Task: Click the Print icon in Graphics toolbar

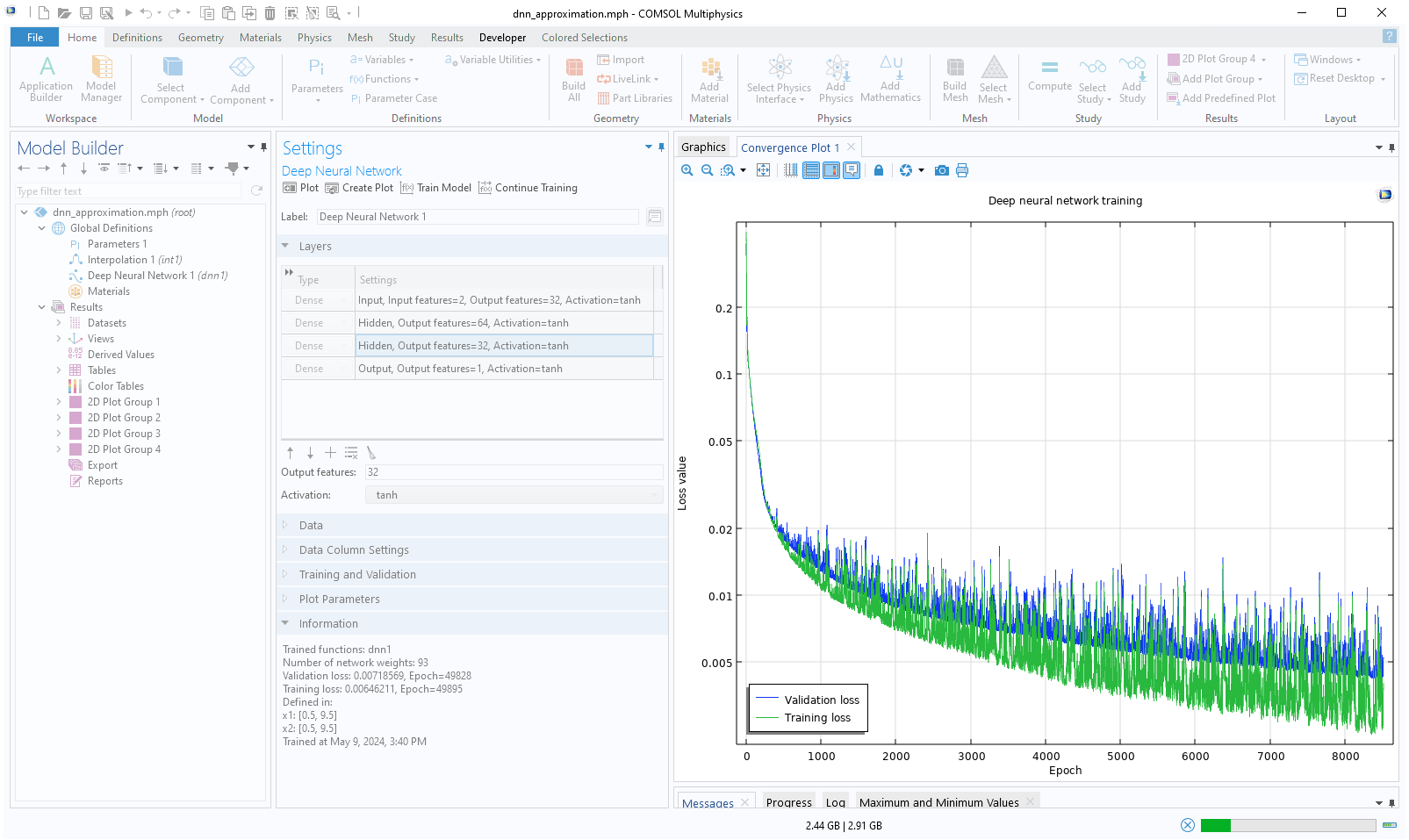Action: coord(962,169)
